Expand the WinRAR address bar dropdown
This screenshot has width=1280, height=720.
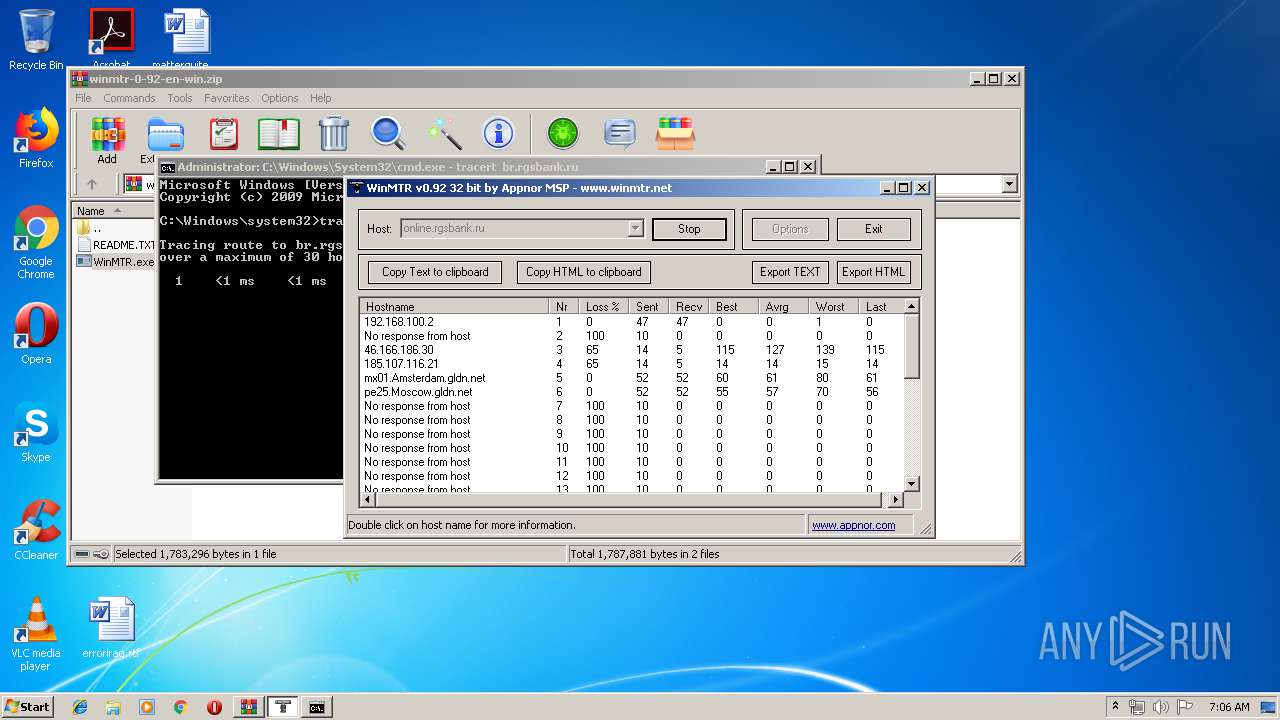point(1009,184)
